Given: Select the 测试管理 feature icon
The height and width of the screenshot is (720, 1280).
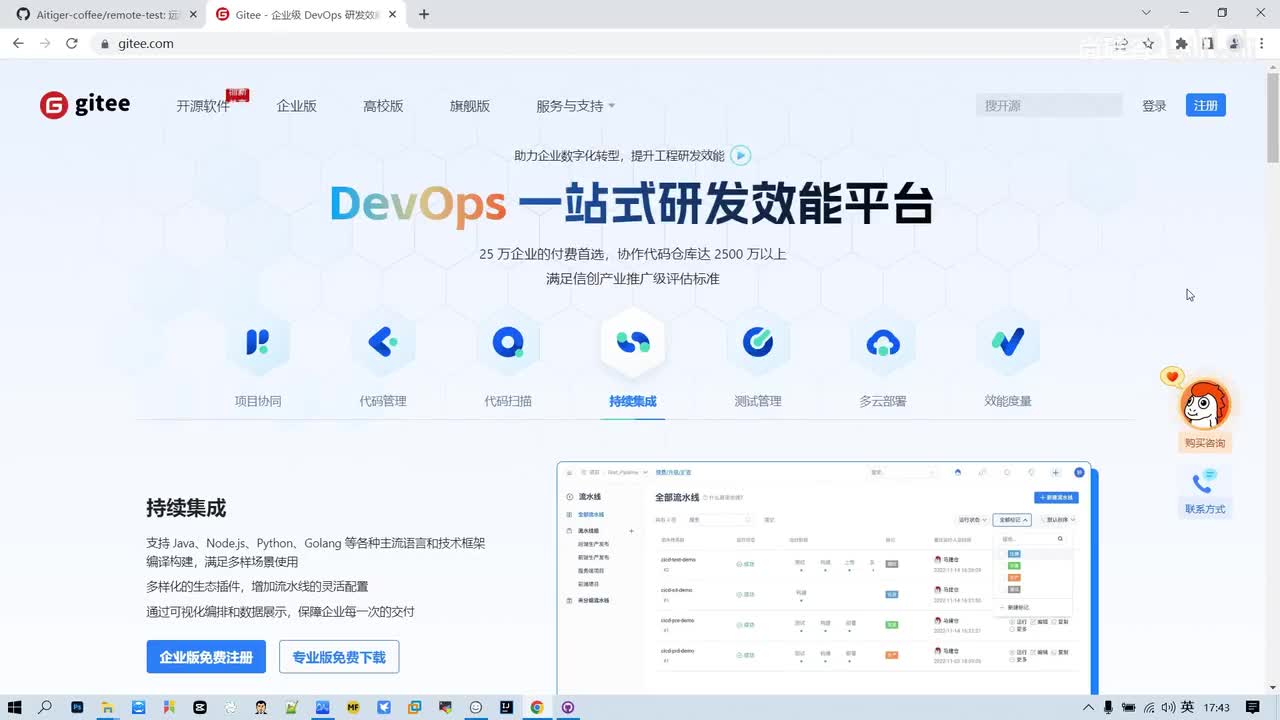Looking at the screenshot, I should (x=758, y=343).
